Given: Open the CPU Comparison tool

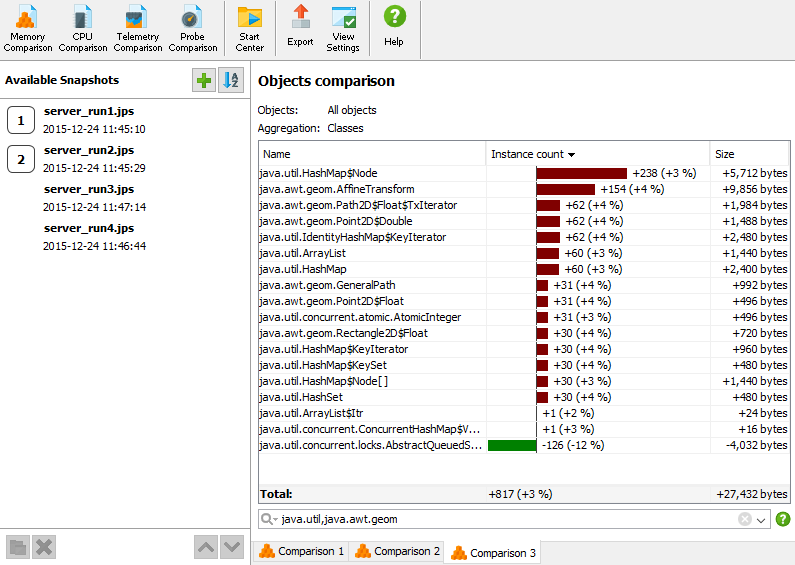Looking at the screenshot, I should pyautogui.click(x=83, y=28).
